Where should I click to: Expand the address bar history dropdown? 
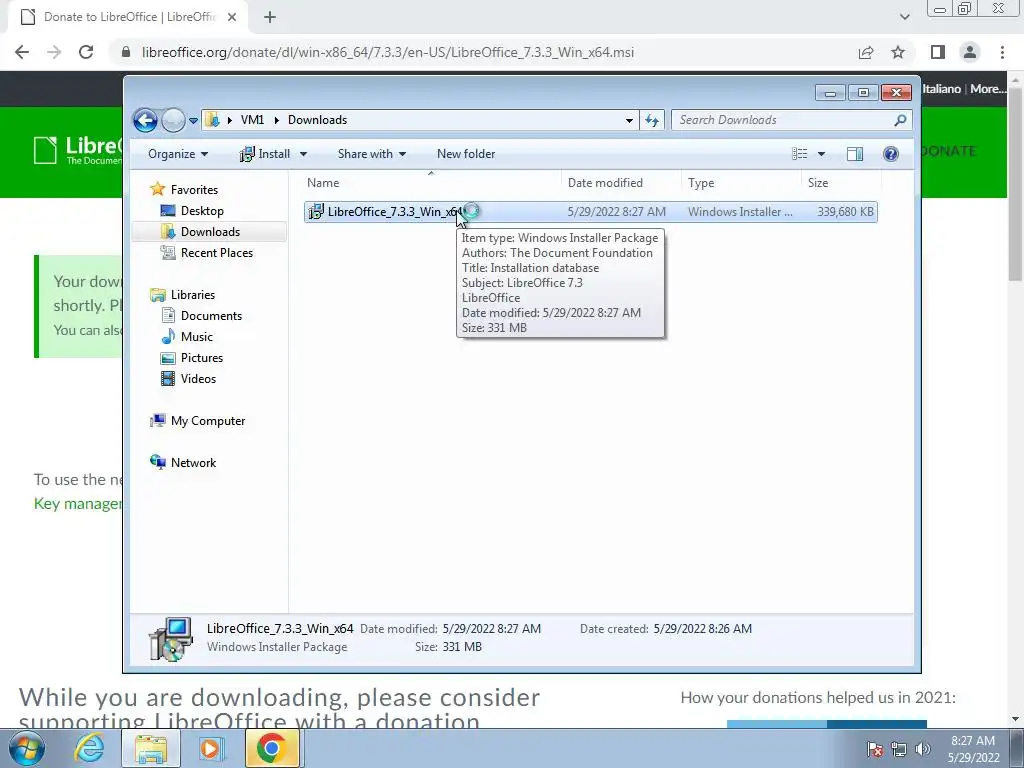(629, 120)
